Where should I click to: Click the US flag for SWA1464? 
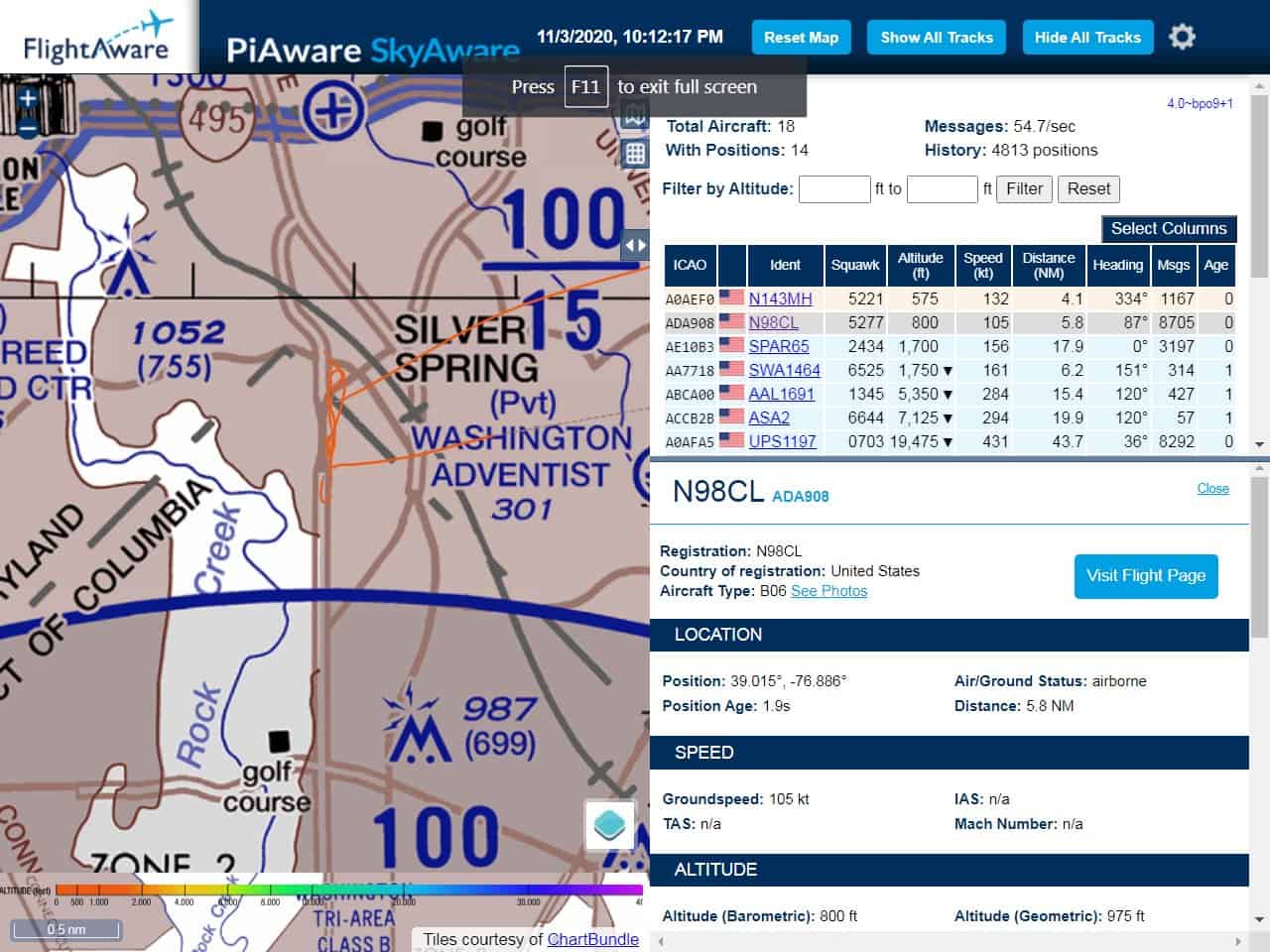coord(731,369)
